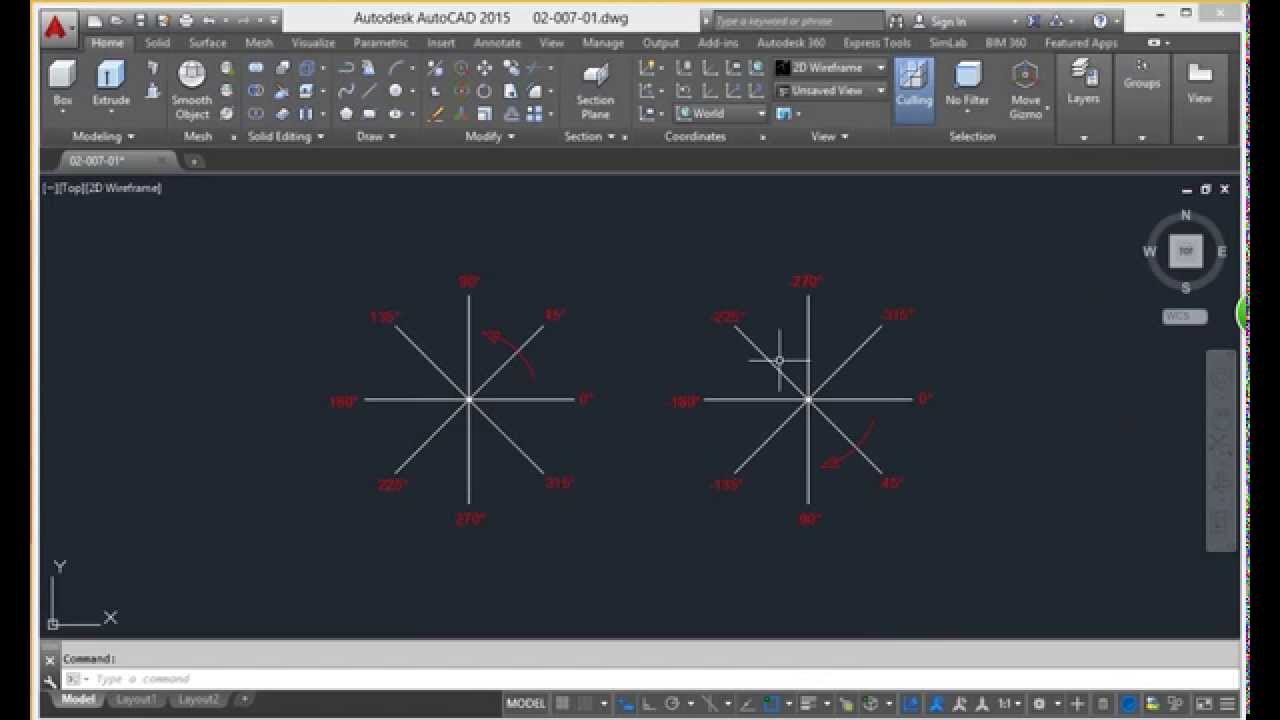Click the Polar Tracking icon in status bar
The height and width of the screenshot is (720, 1280).
coord(672,703)
